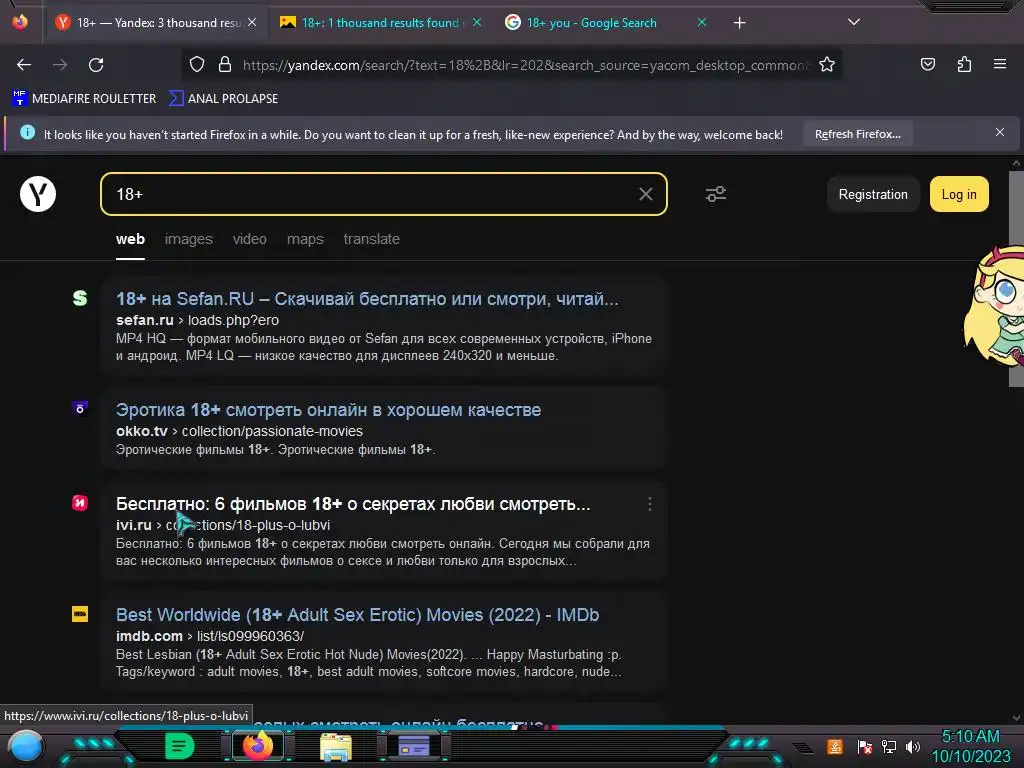This screenshot has width=1024, height=768.
Task: Open Action Center flag tray icon
Action: click(x=865, y=746)
